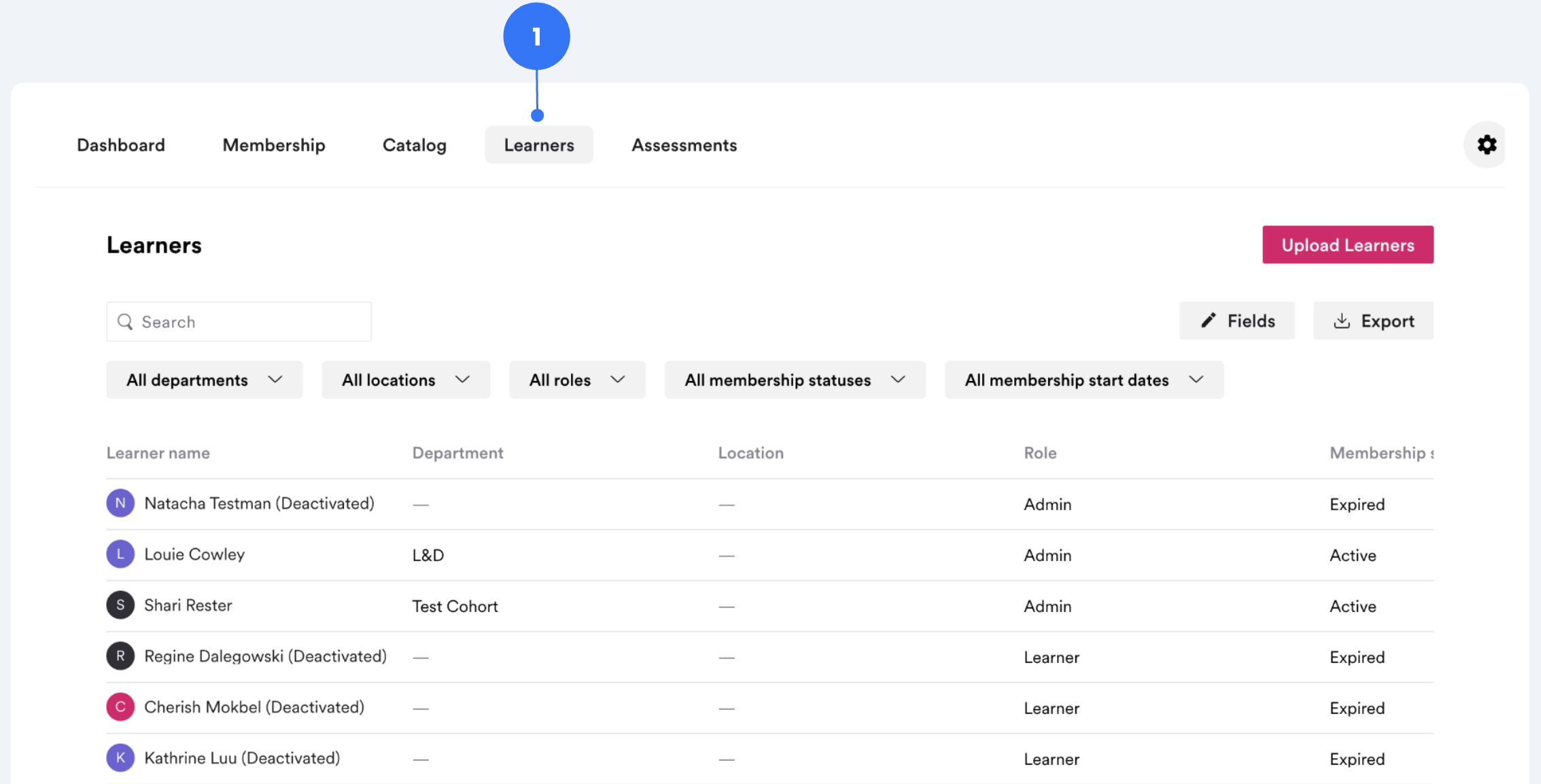
Task: Open Natacha Testman (Deactivated) learner row
Action: click(x=770, y=504)
